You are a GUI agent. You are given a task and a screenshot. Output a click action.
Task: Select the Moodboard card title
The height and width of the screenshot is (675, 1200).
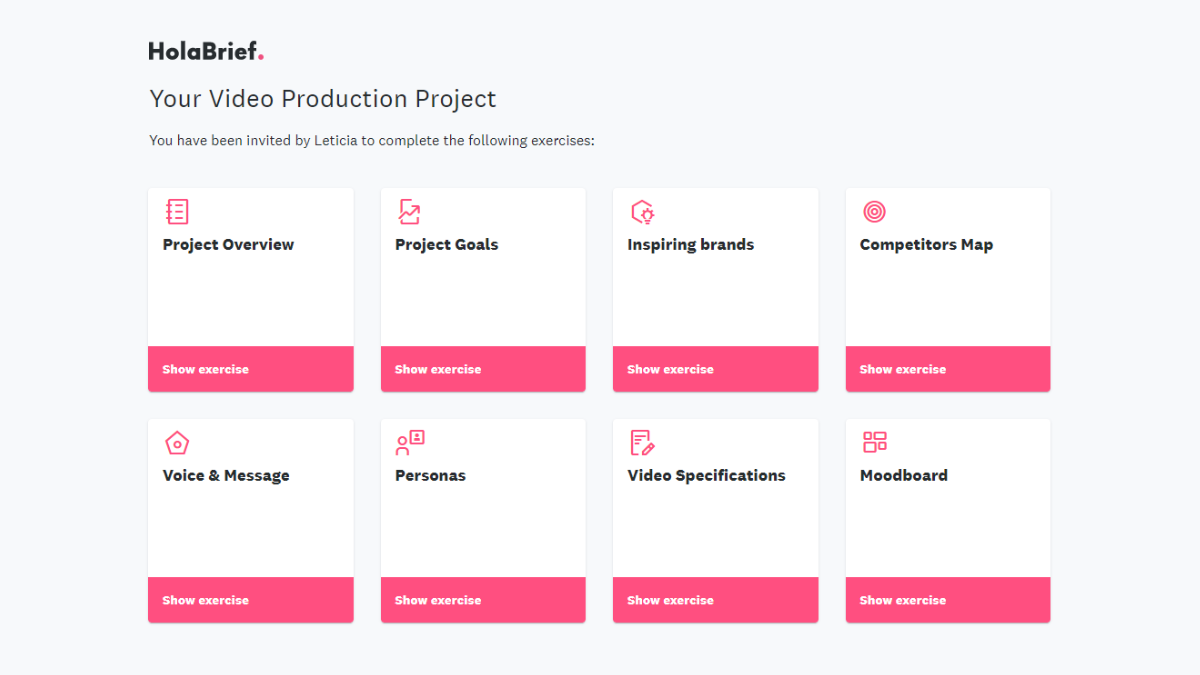[x=903, y=476]
